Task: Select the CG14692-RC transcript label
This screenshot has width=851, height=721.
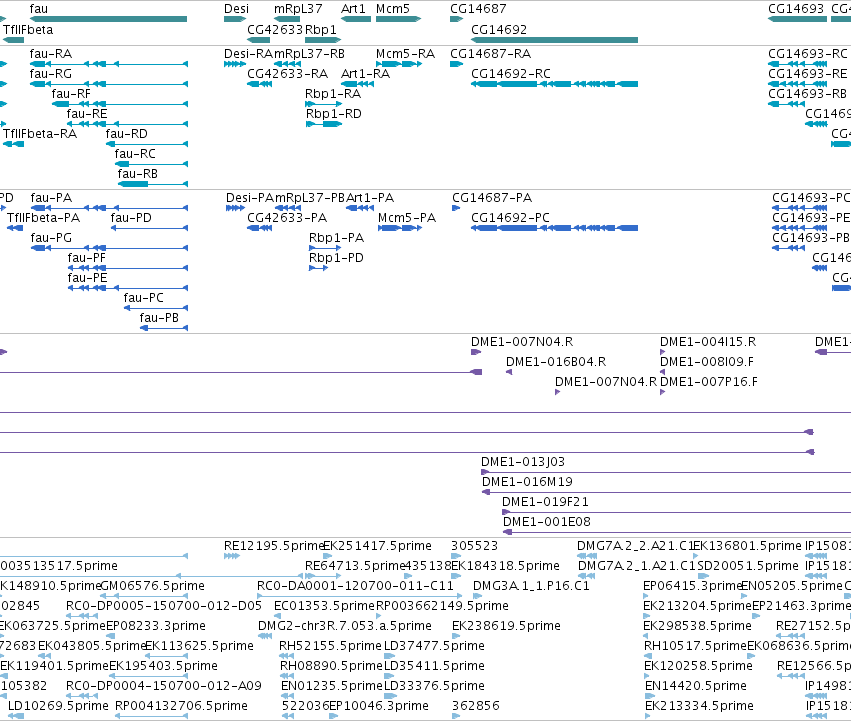Action: 511,73
